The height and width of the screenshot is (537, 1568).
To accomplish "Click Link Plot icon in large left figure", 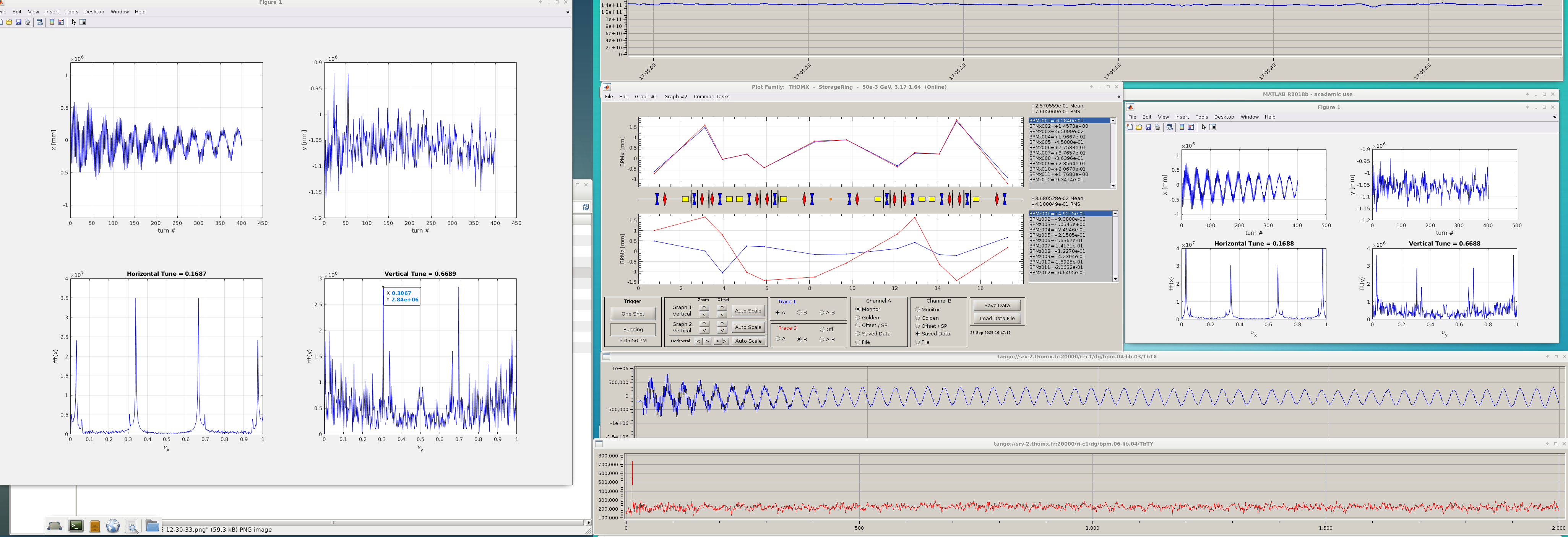I will coord(40,22).
